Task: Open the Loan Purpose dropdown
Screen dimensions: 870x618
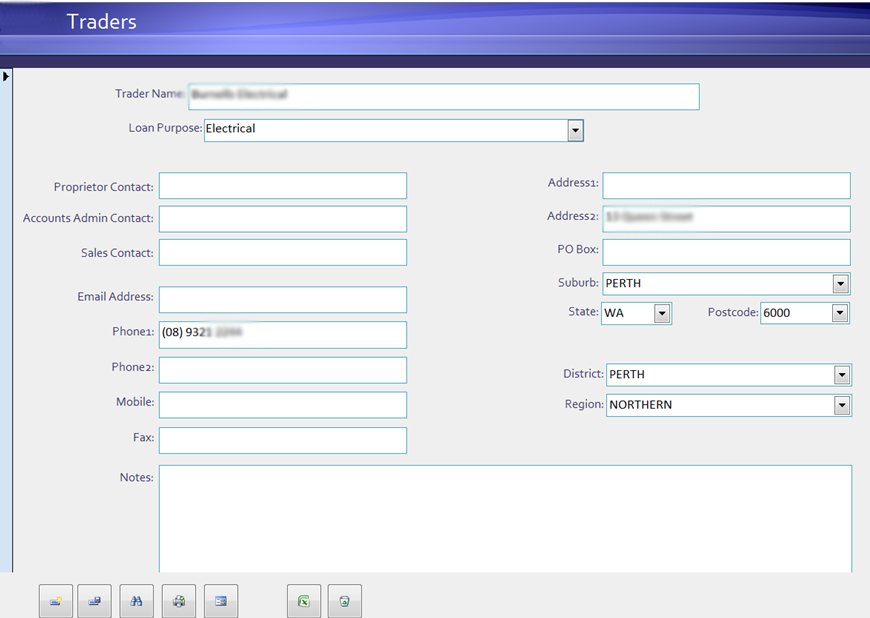Action: pos(575,130)
